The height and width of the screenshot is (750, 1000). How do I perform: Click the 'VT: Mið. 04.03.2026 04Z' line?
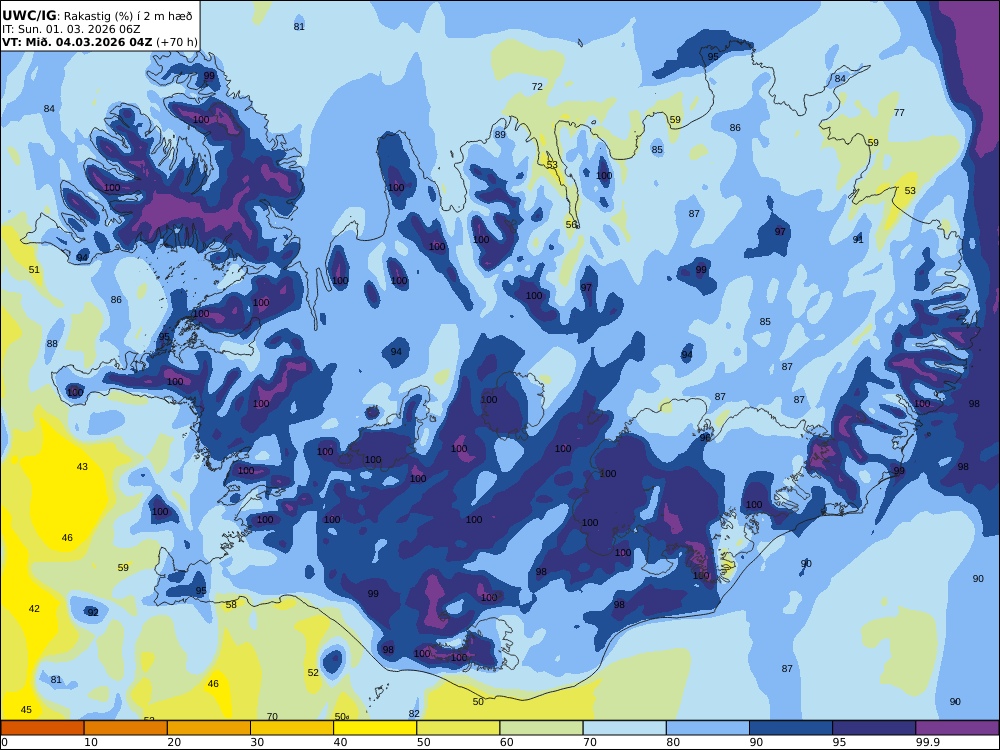pos(77,42)
